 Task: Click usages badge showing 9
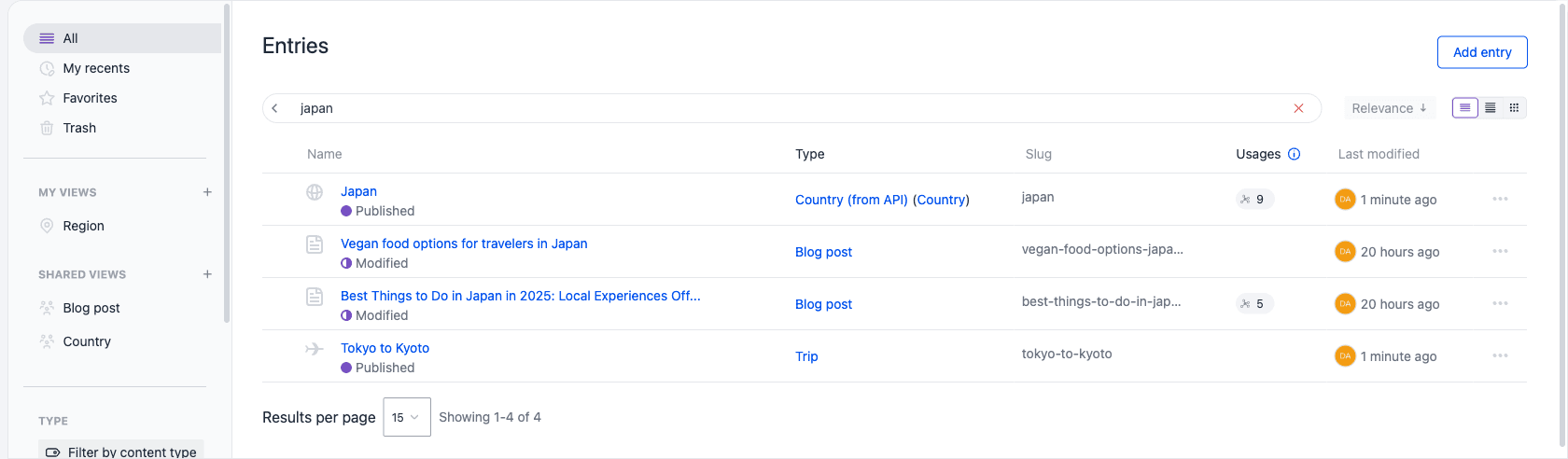tap(1255, 200)
